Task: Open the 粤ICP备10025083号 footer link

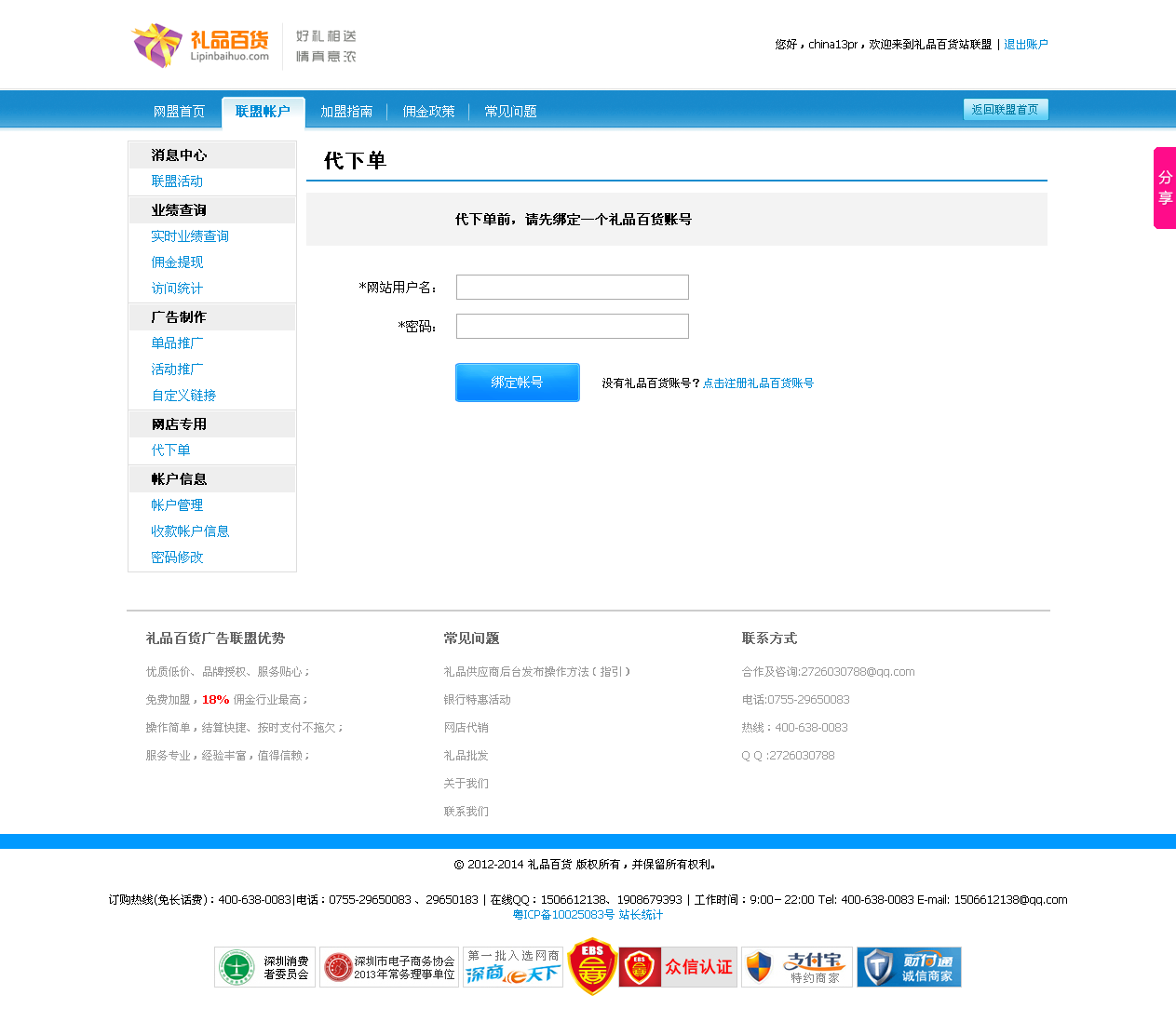Action: click(563, 915)
